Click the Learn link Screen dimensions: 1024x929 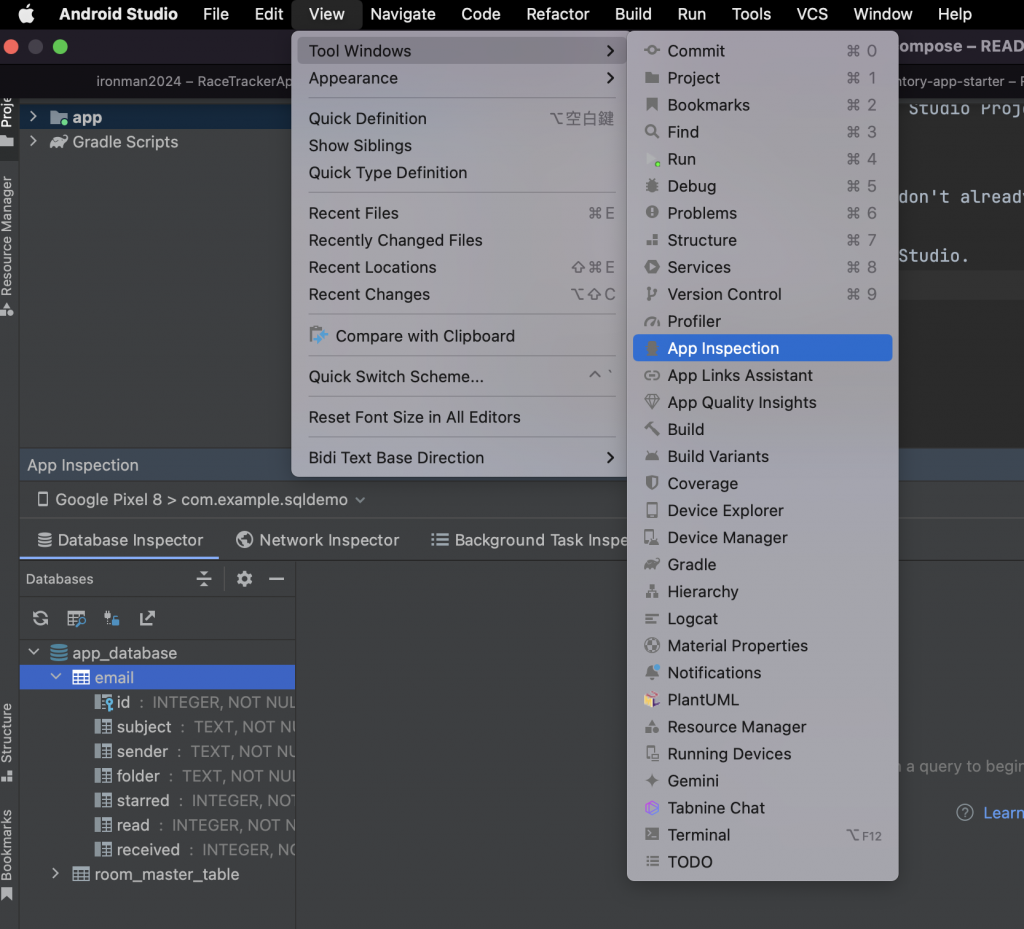tap(1003, 813)
